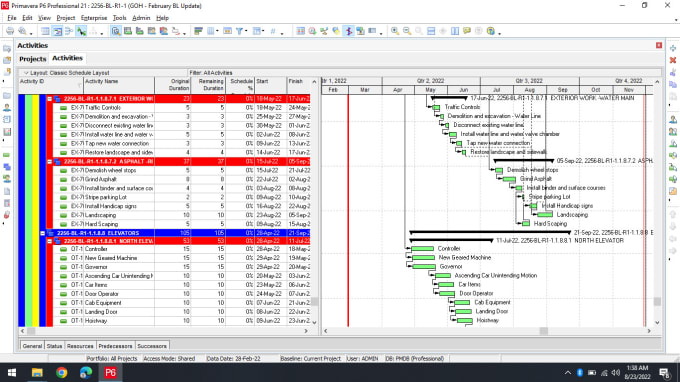Screen dimensions: 680x382
Task: Collapse the EXTERIOR WORK WBS band
Action: tap(49, 99)
